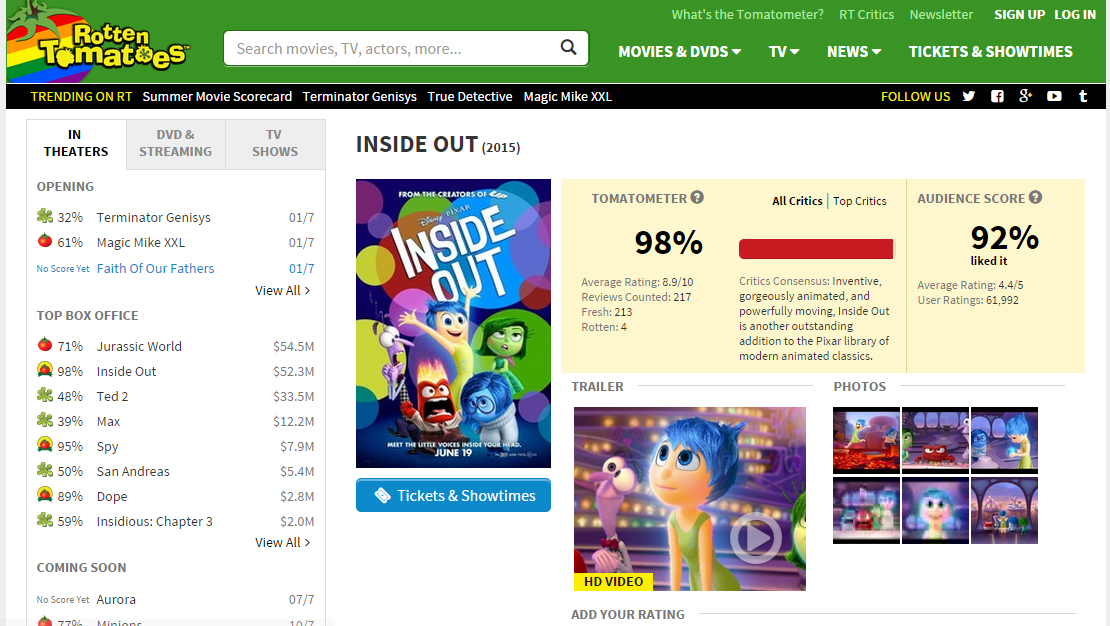This screenshot has height=626, width=1110.
Task: Expand the TV dropdown menu
Action: [x=784, y=52]
